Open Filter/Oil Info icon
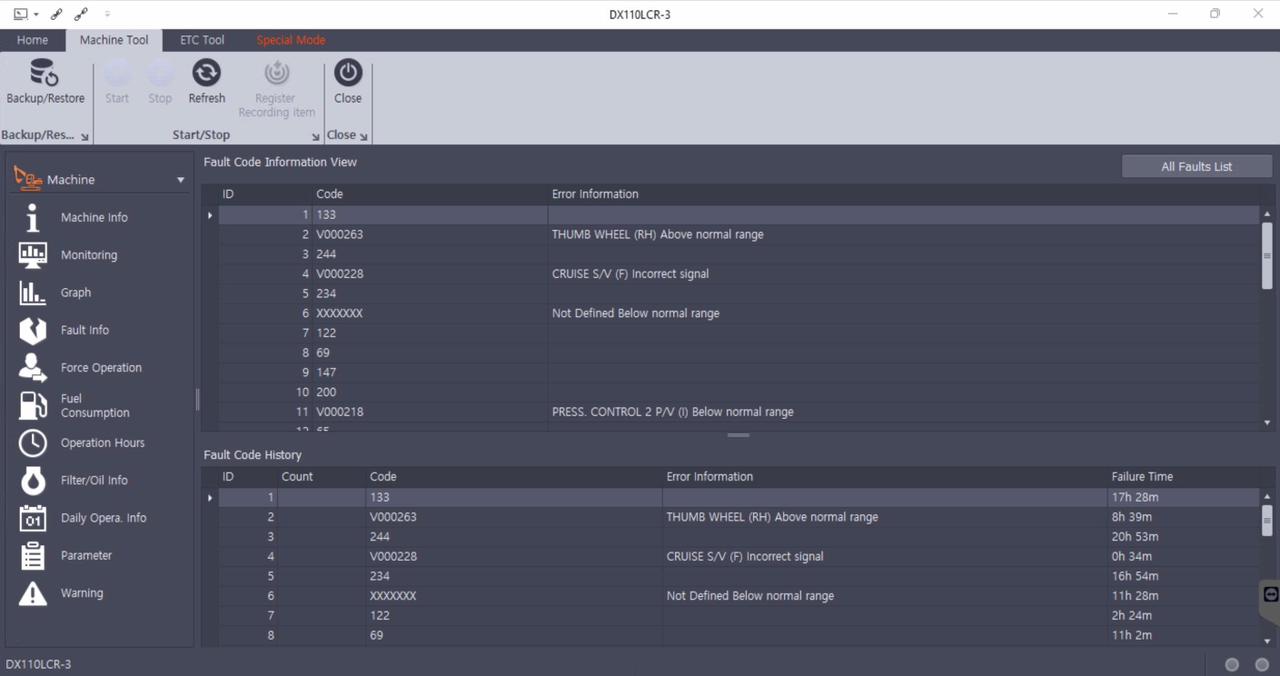 point(33,481)
